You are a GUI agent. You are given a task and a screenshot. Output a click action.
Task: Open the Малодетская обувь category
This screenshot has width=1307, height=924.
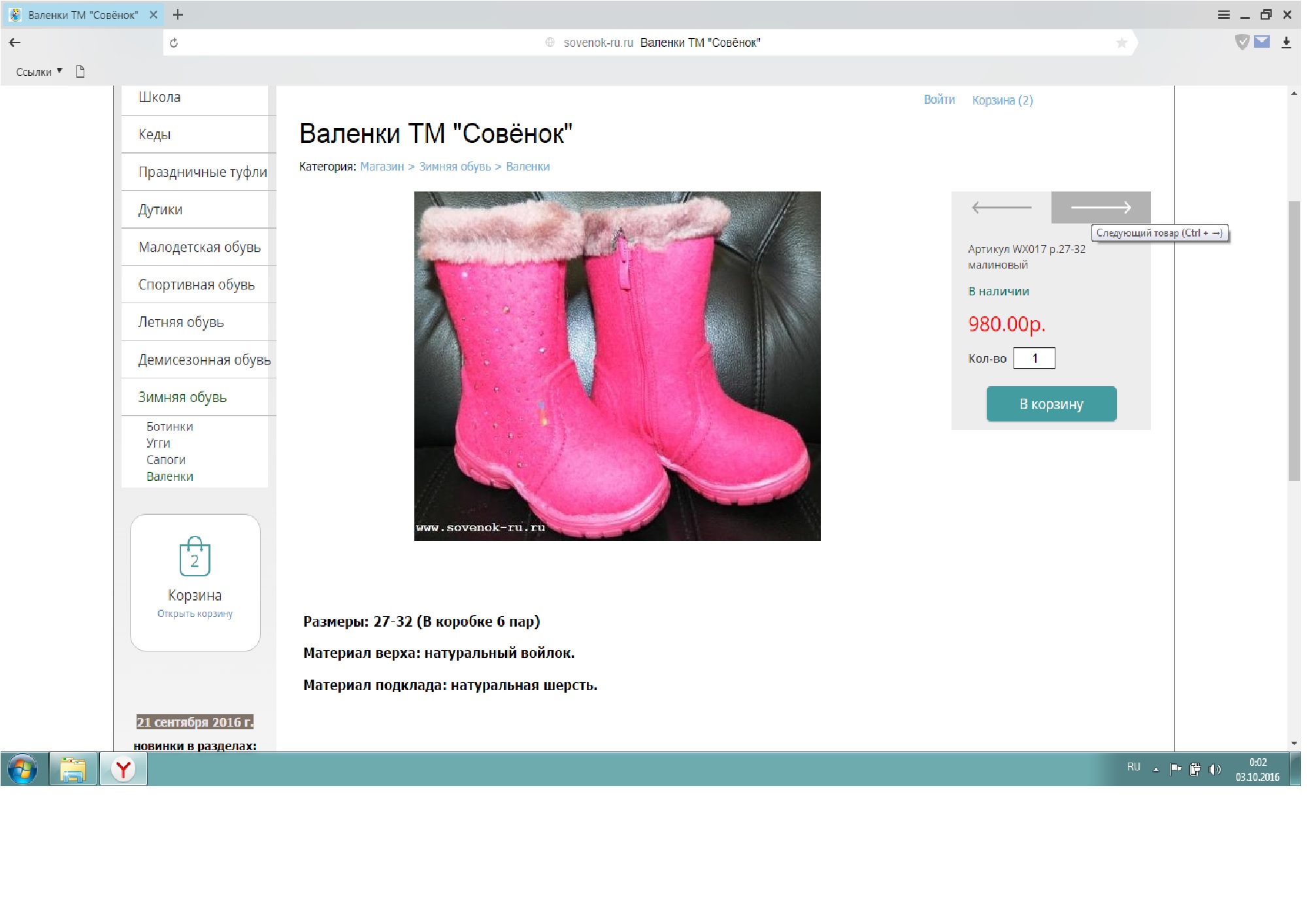[199, 247]
